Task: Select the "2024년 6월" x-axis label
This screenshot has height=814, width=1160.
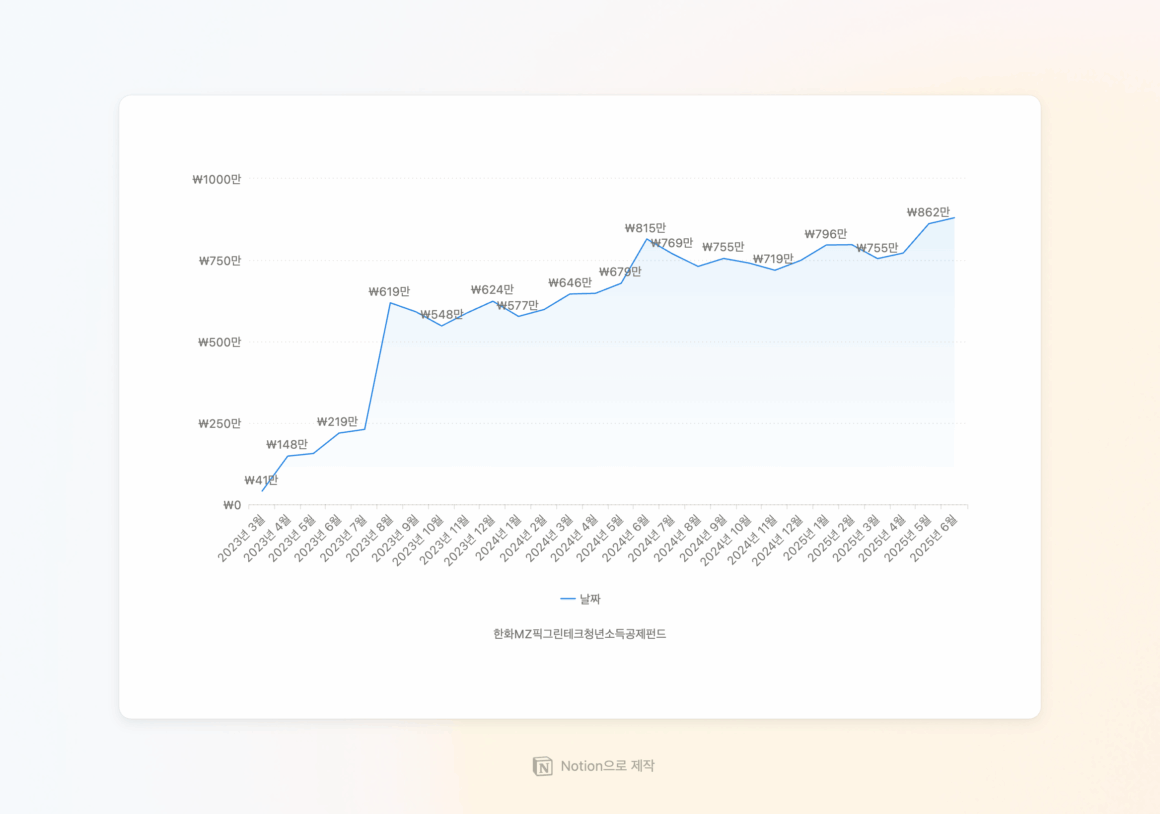Action: (626, 539)
